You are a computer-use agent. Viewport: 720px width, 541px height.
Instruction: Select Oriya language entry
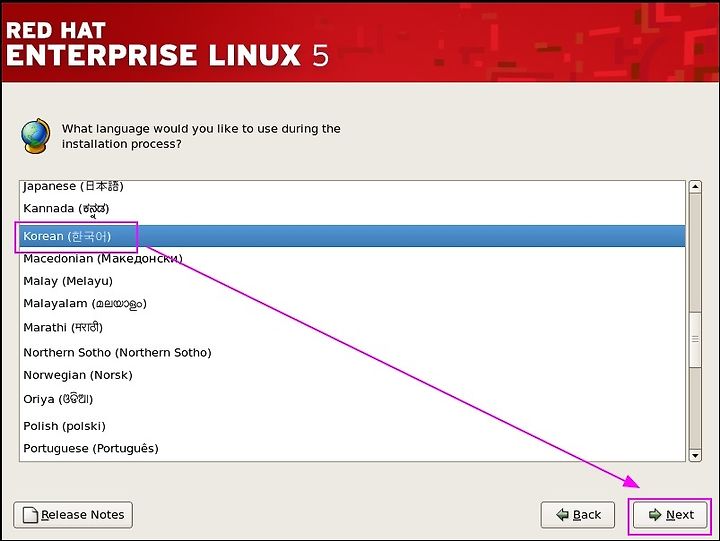(x=352, y=399)
